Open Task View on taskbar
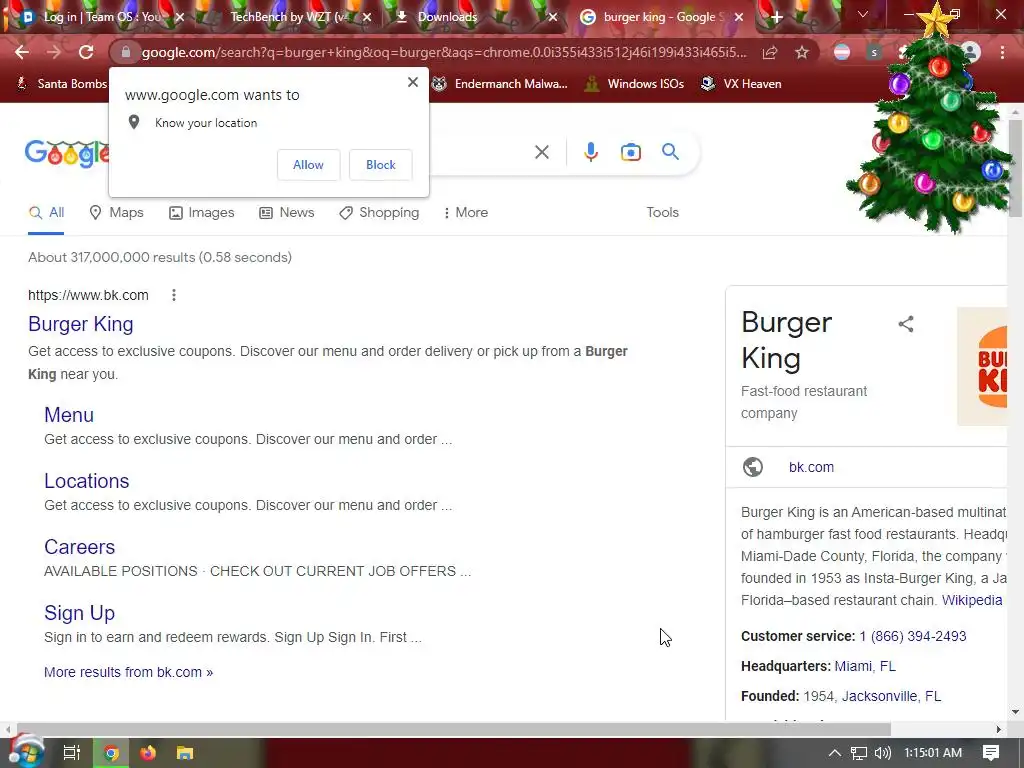Viewport: 1024px width, 768px height. [71, 753]
